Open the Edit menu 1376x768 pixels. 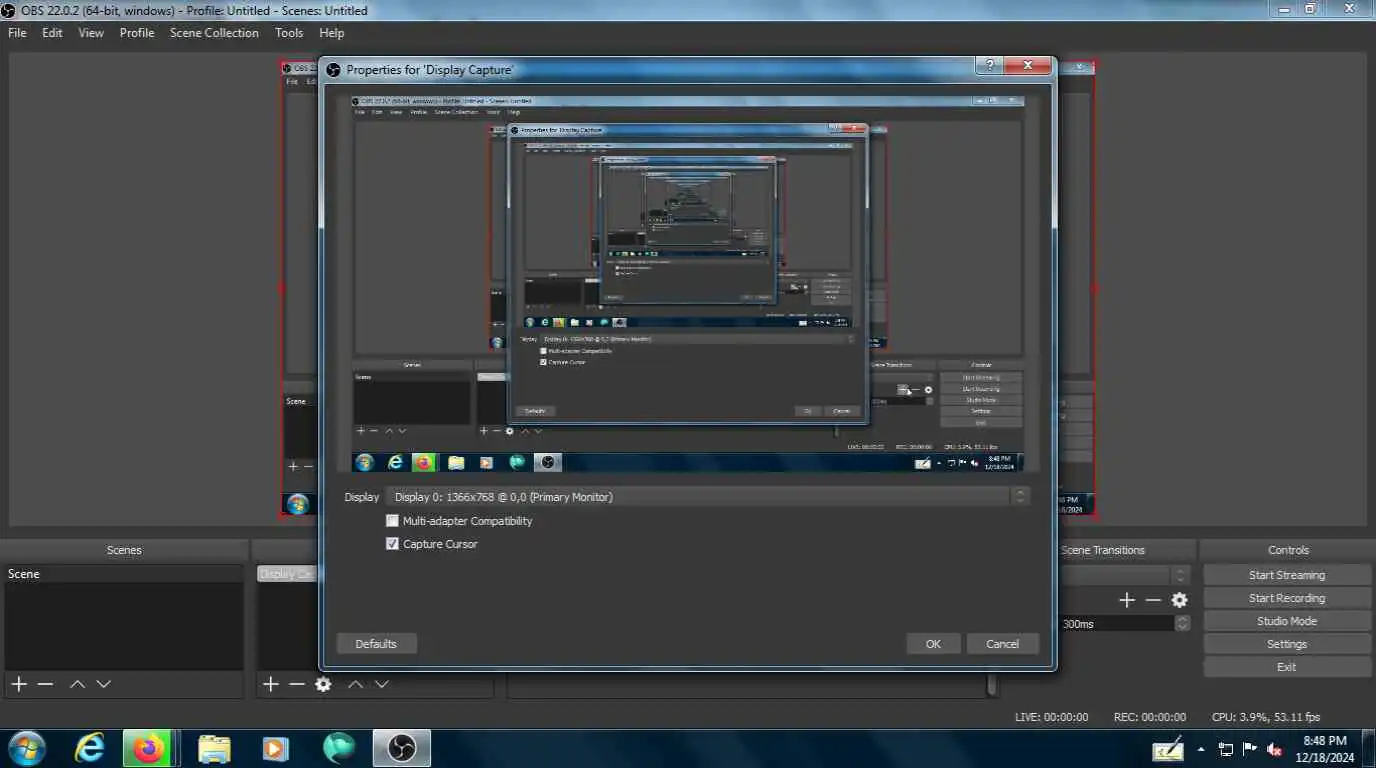52,33
